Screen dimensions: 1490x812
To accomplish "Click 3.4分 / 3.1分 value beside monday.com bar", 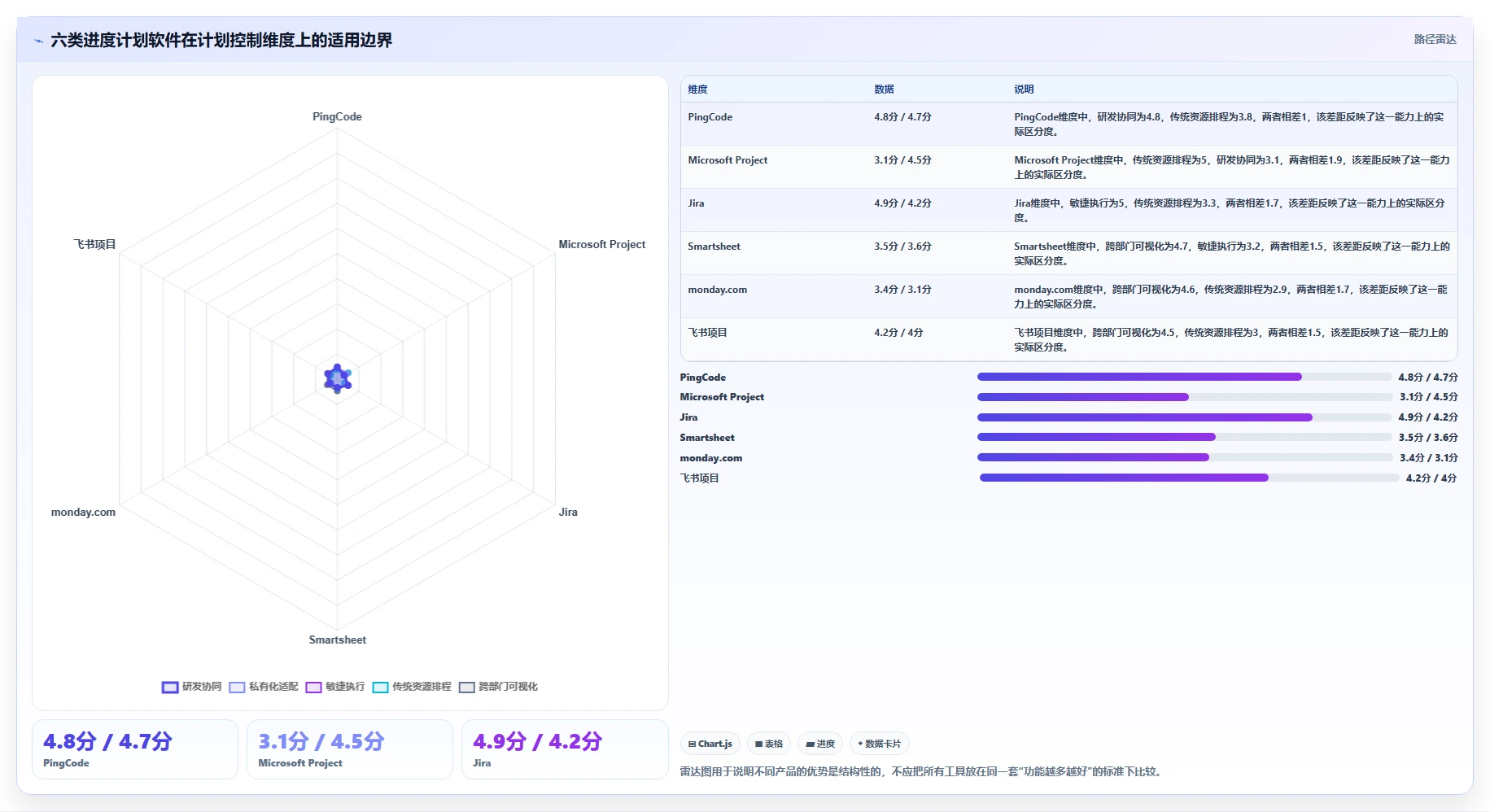I will [x=1429, y=458].
